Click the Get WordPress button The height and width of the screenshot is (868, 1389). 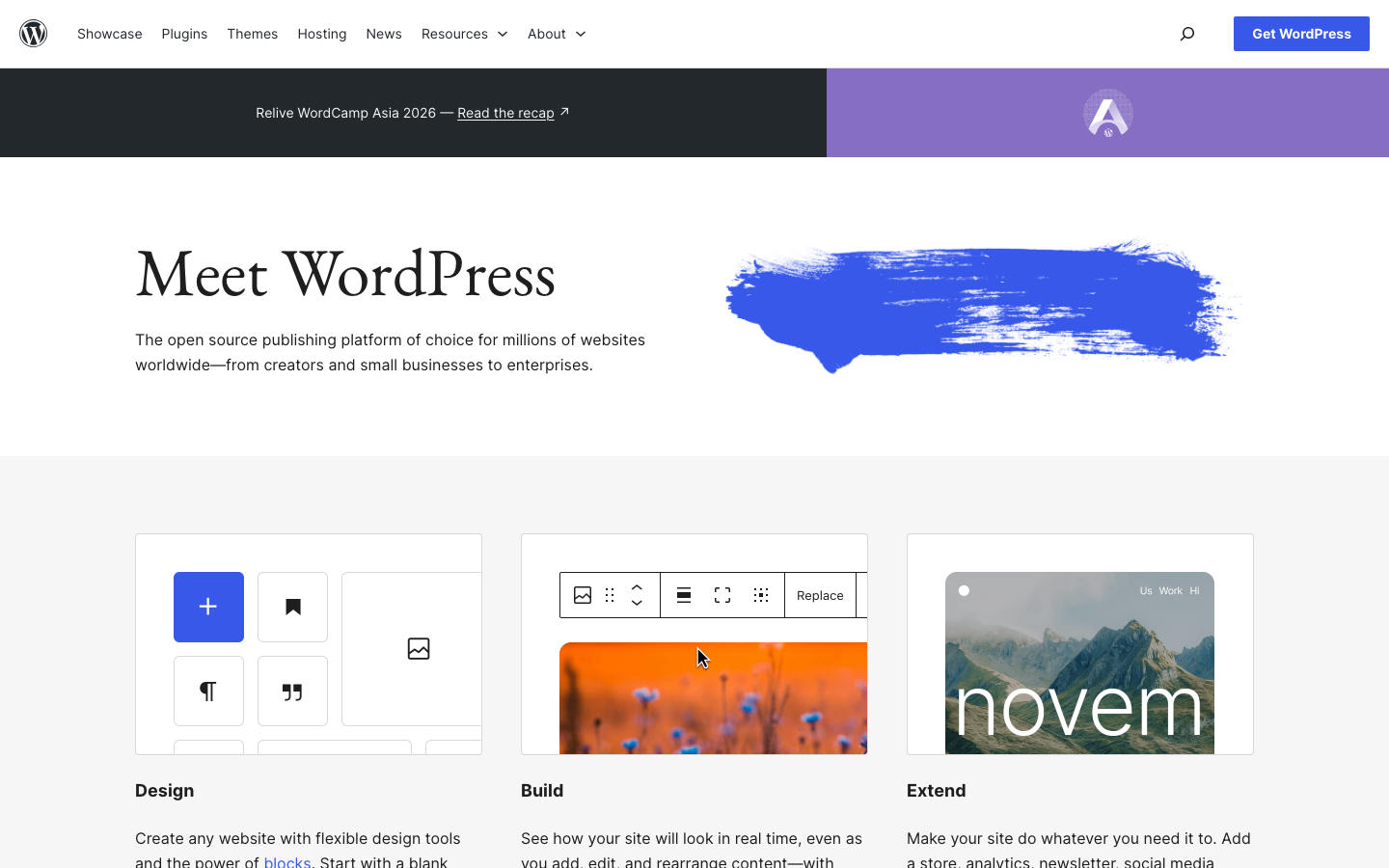[x=1301, y=33]
